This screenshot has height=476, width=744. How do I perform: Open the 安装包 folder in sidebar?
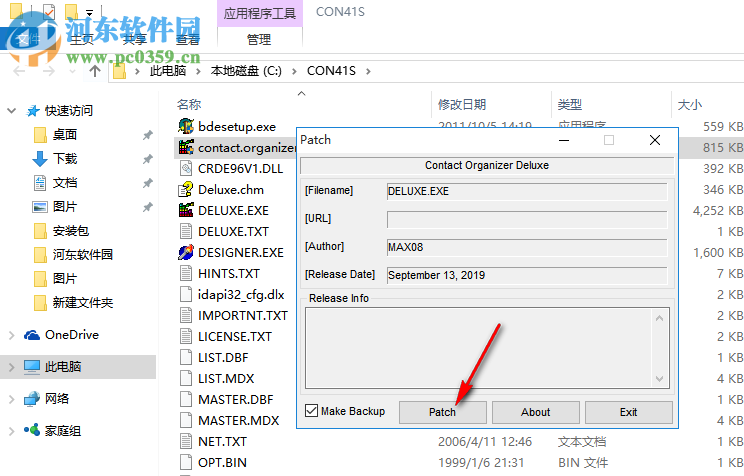tap(71, 231)
